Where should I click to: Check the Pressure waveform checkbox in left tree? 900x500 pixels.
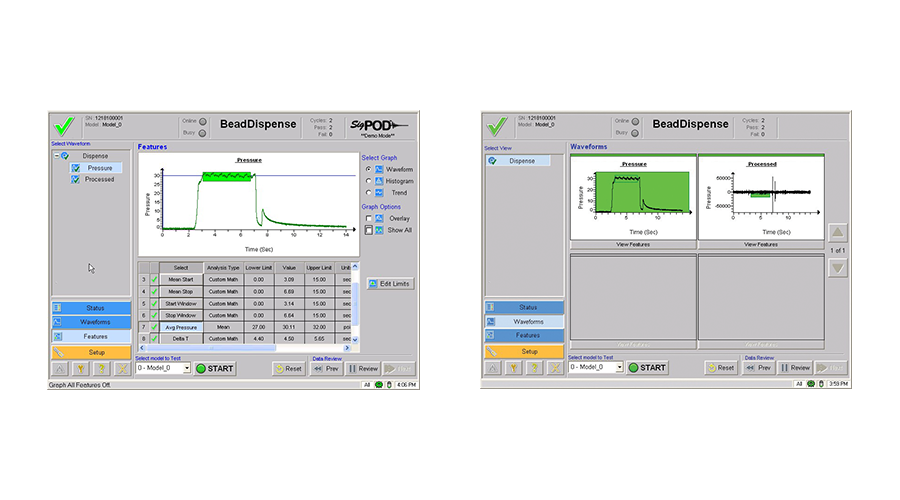[76, 168]
